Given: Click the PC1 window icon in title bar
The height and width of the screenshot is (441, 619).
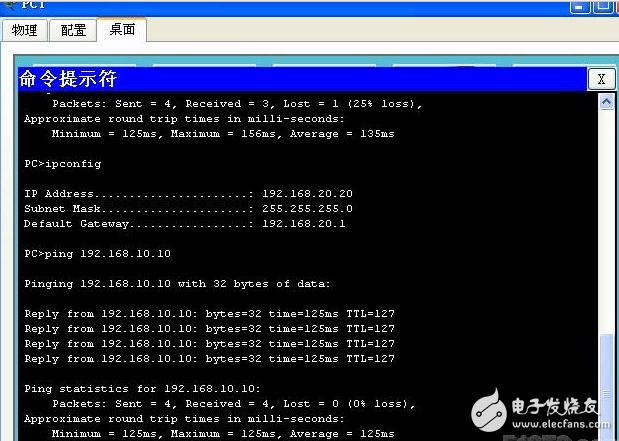Looking at the screenshot, I should [8, 4].
